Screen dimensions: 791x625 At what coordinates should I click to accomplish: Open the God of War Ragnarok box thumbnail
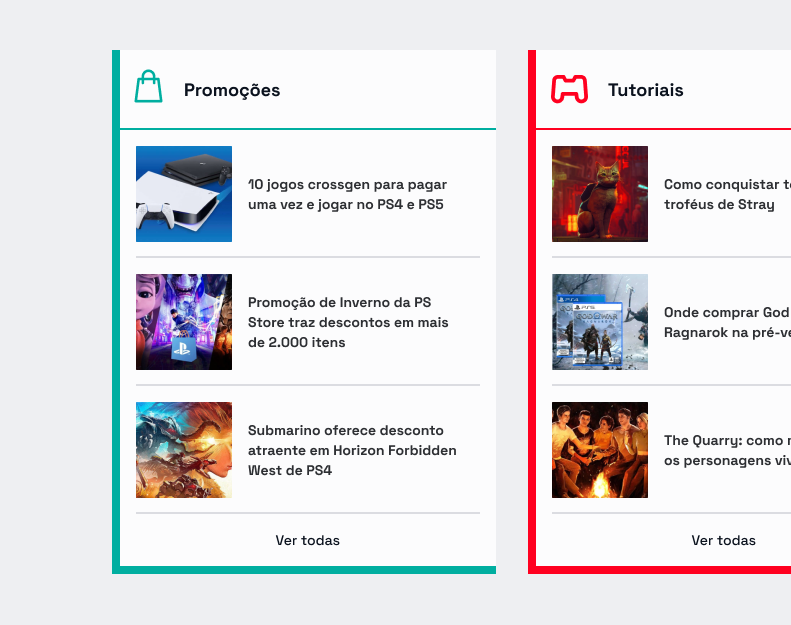[600, 322]
